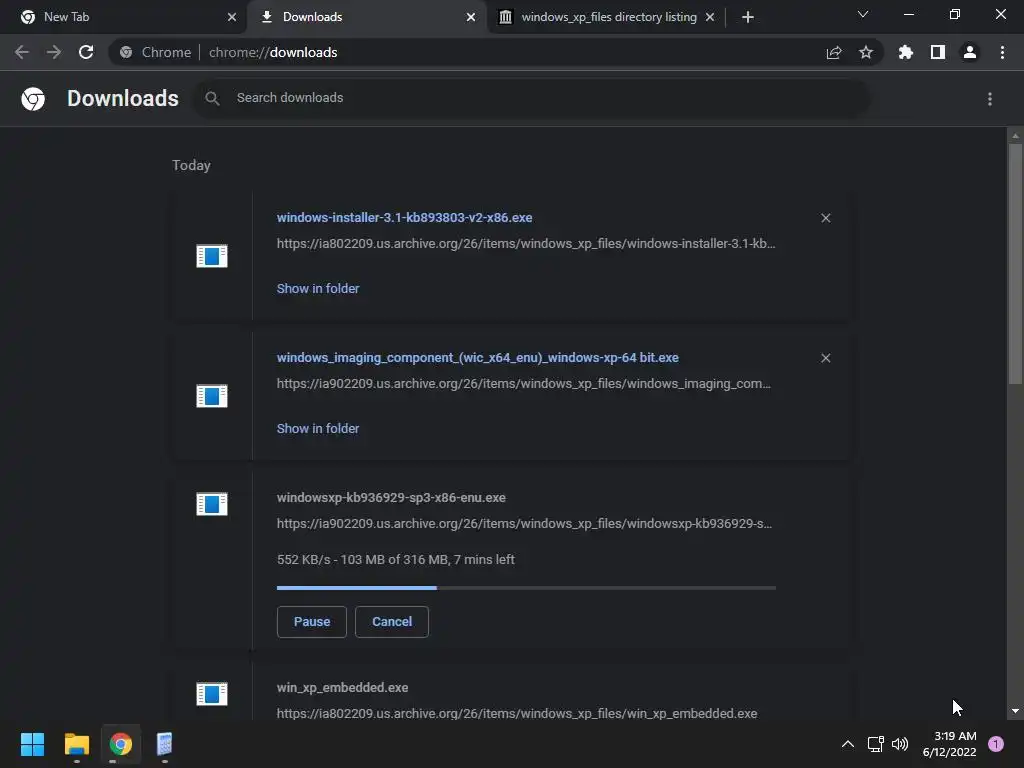Click the Chrome logo beside Downloads heading
This screenshot has height=768, width=1024.
(33, 99)
